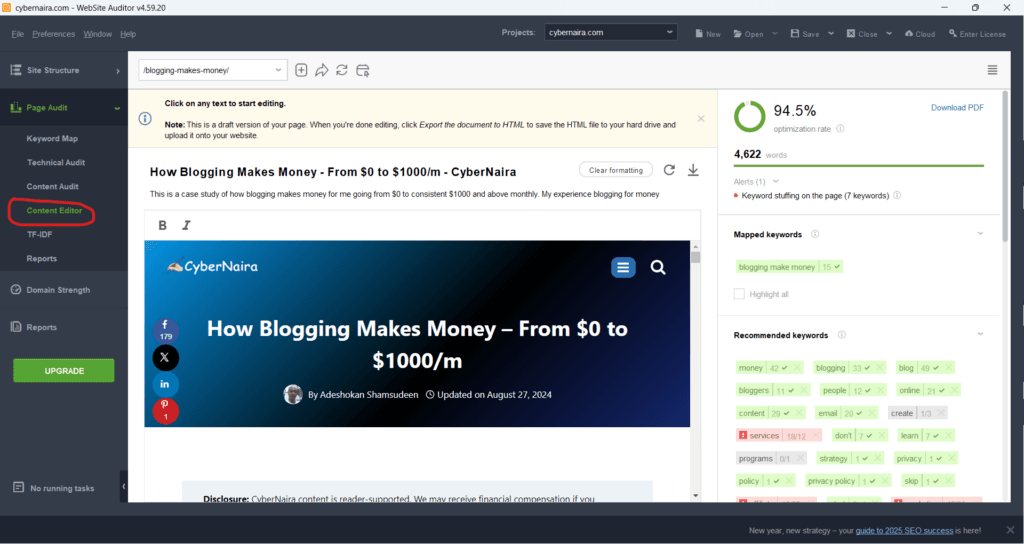Viewport: 1024px width, 544px height.
Task: Select Content Audit in sidebar
Action: click(x=52, y=187)
